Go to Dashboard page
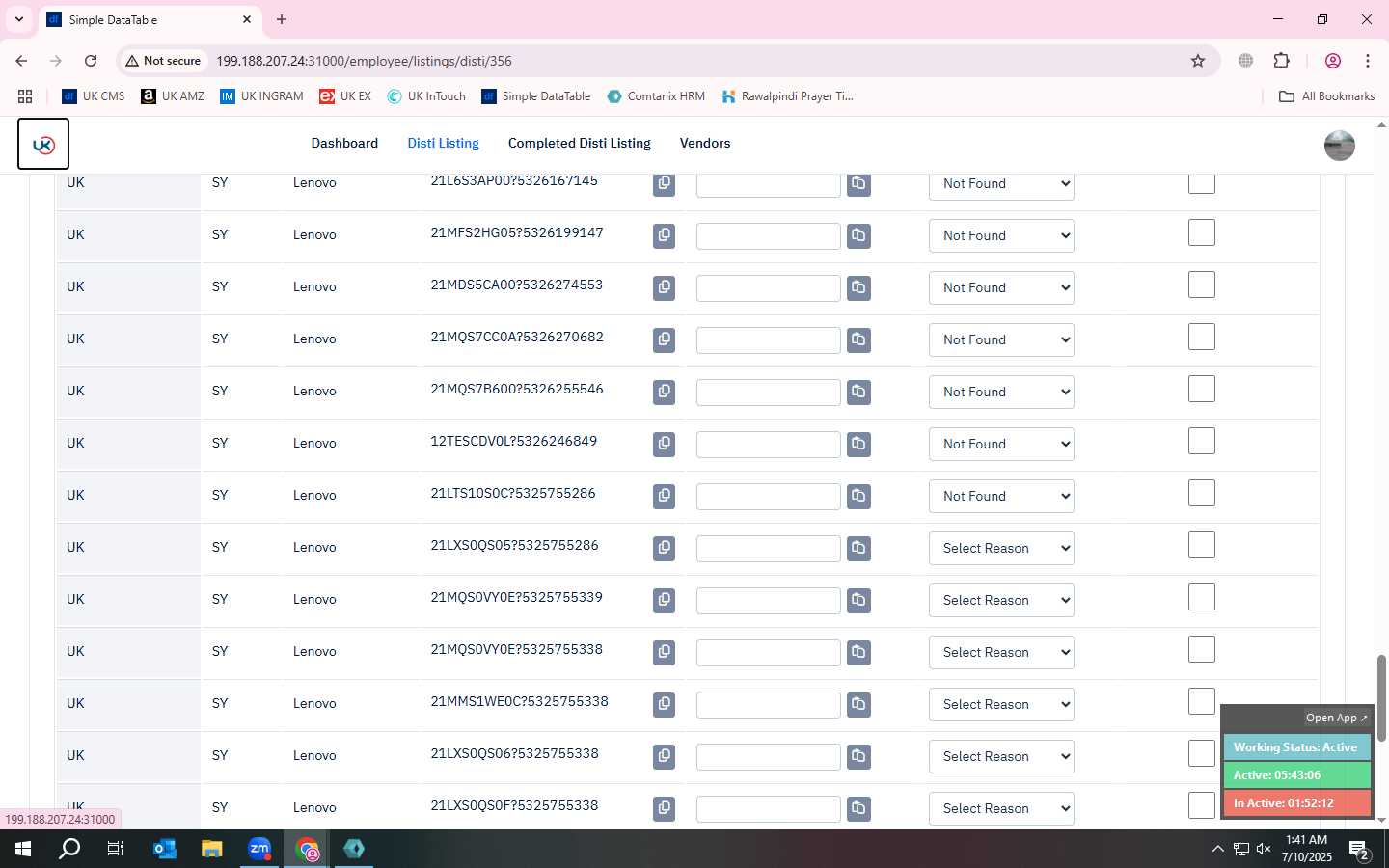This screenshot has height=868, width=1389. [344, 143]
